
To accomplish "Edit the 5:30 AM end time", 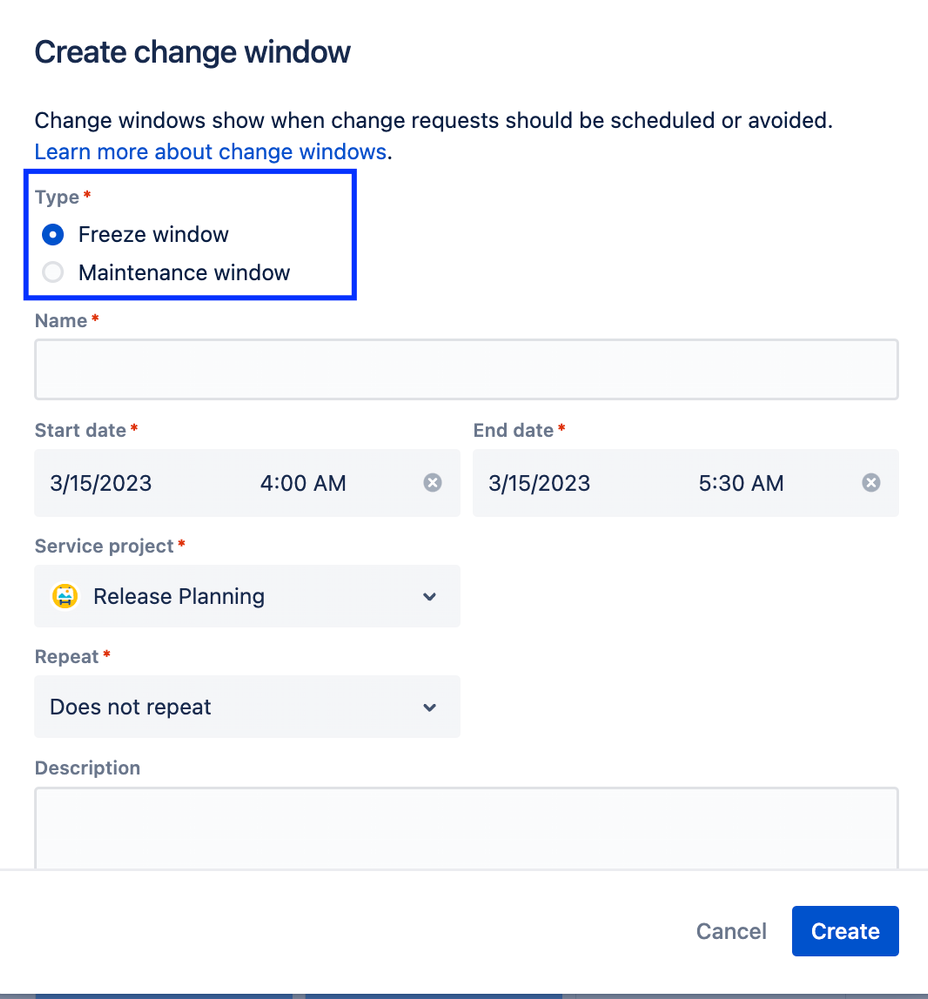I will (741, 483).
